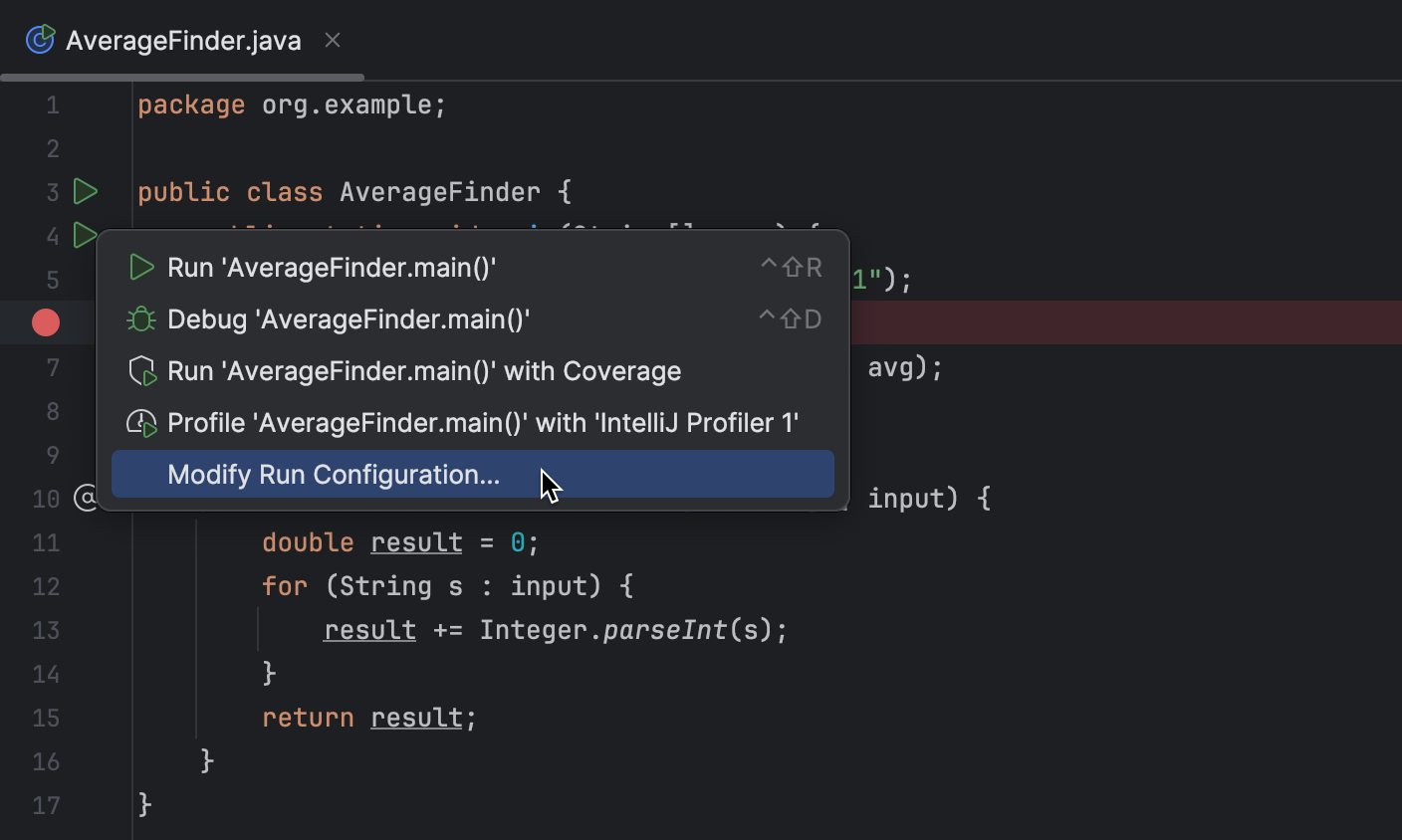Click the run gutter icon on line 4
1402x840 pixels.
click(86, 235)
